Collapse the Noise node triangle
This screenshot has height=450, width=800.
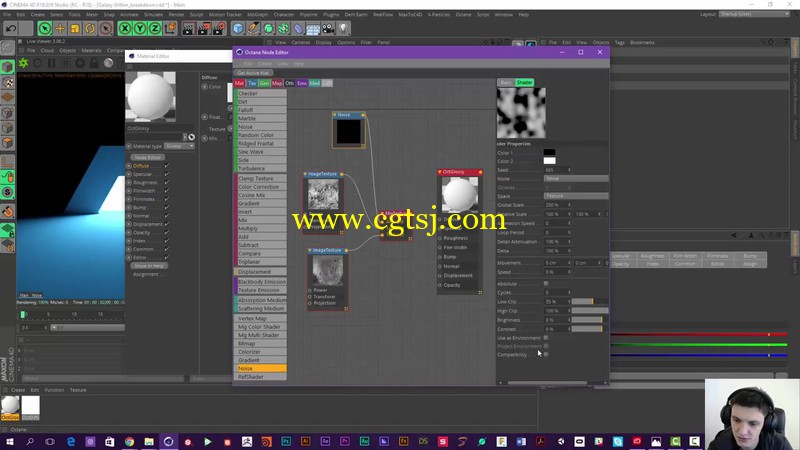335,115
